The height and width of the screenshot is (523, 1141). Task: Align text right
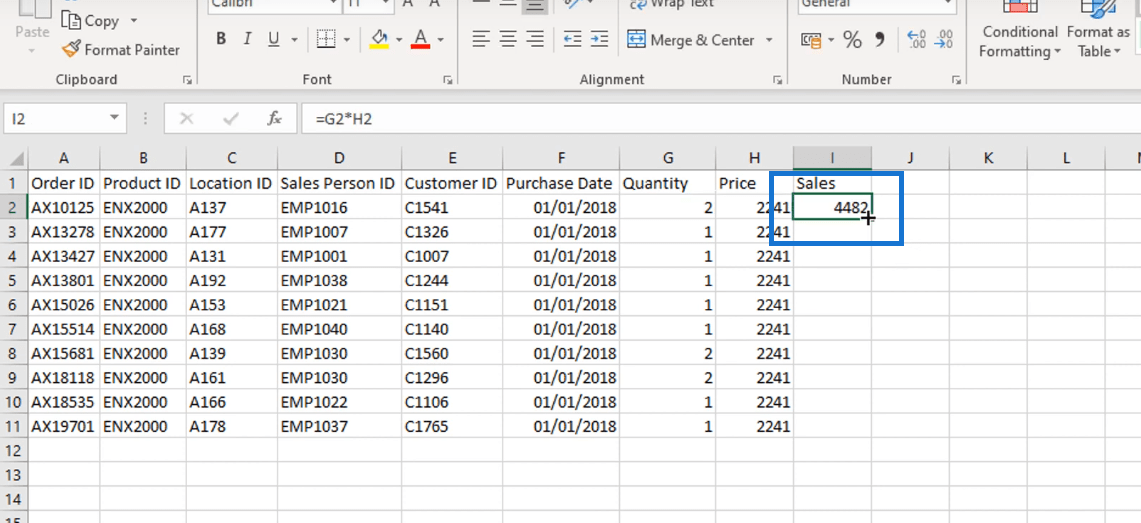point(535,39)
